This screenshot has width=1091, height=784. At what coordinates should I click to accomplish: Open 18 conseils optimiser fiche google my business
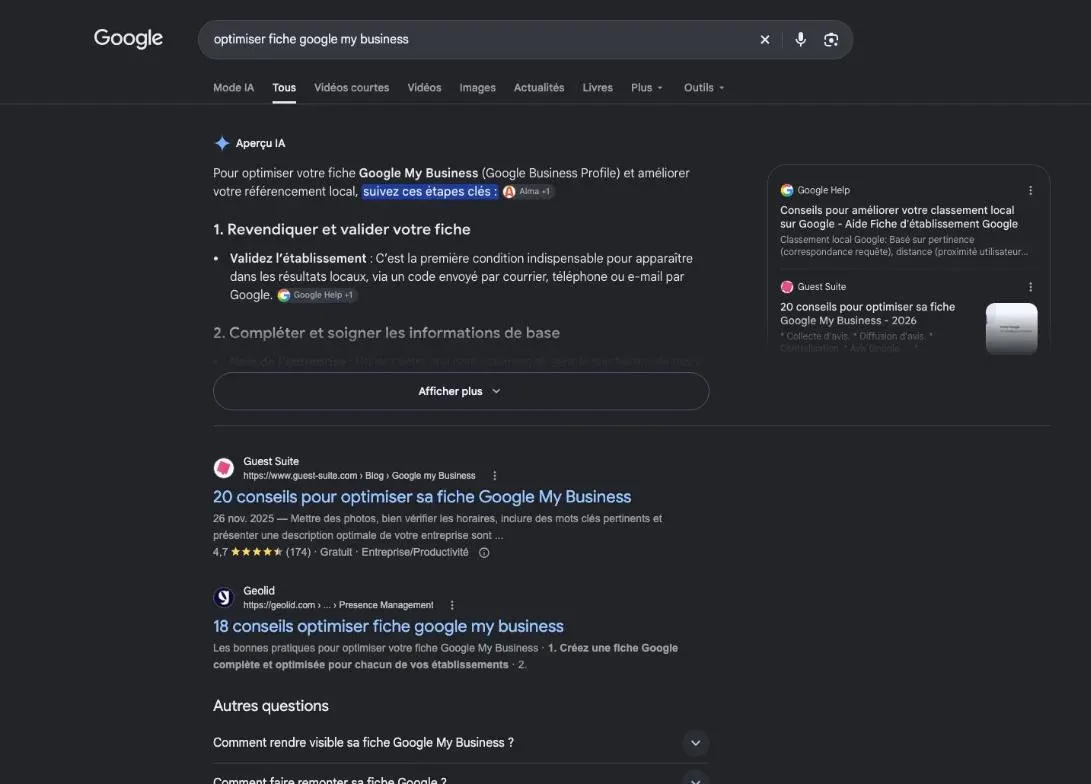pyautogui.click(x=388, y=626)
